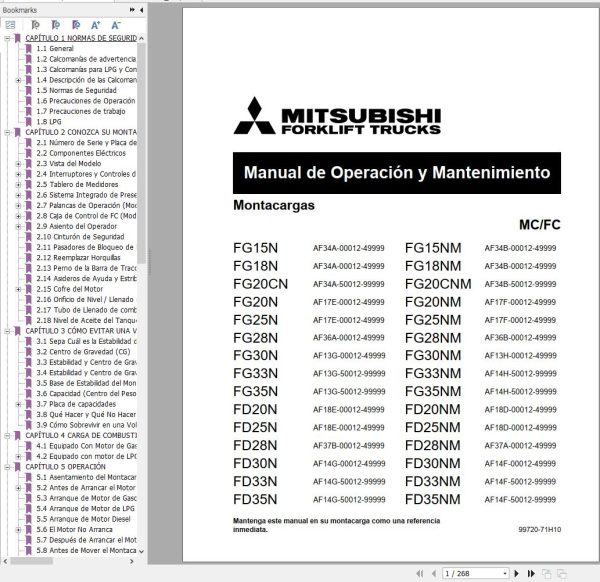
Task: Click the double-arrow panel expand icon
Action: 132,10
